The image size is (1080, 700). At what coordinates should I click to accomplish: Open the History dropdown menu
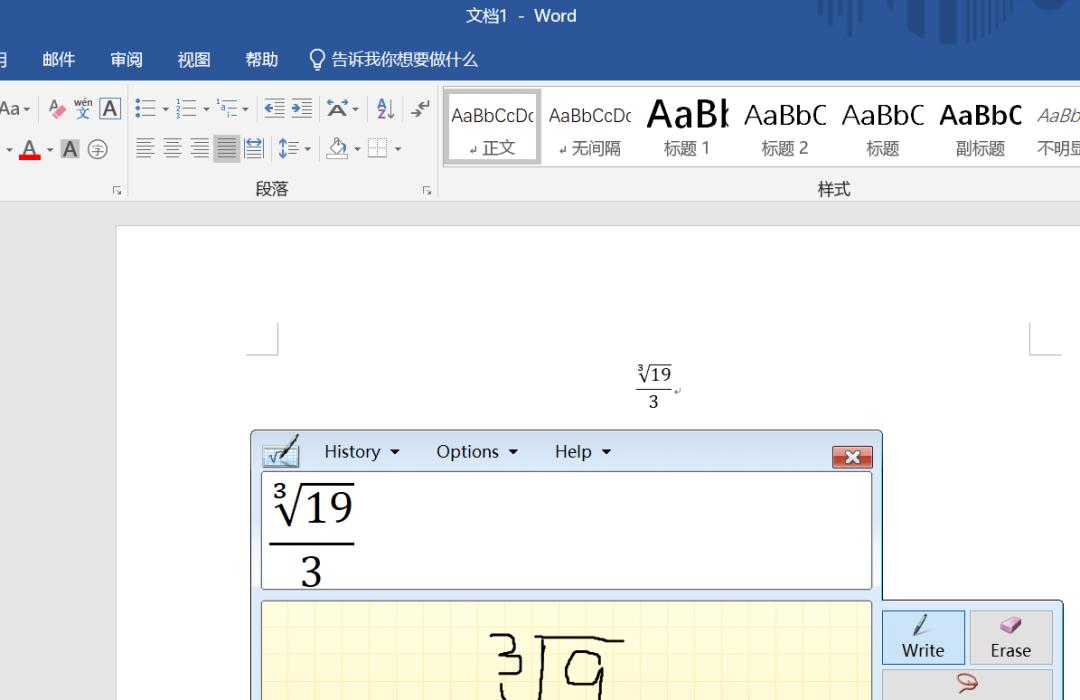point(353,451)
